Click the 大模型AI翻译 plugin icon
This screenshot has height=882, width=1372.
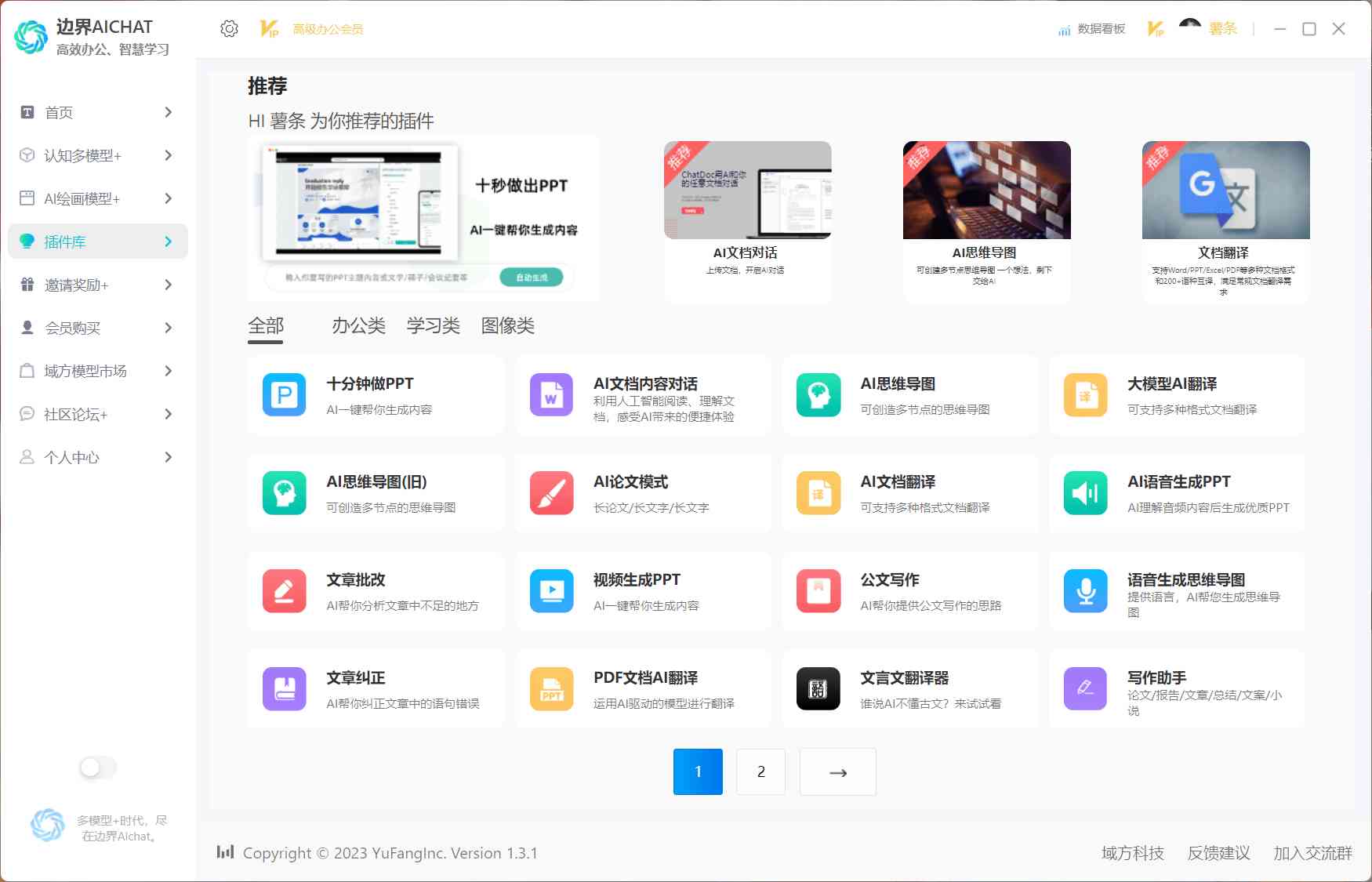point(1086,394)
